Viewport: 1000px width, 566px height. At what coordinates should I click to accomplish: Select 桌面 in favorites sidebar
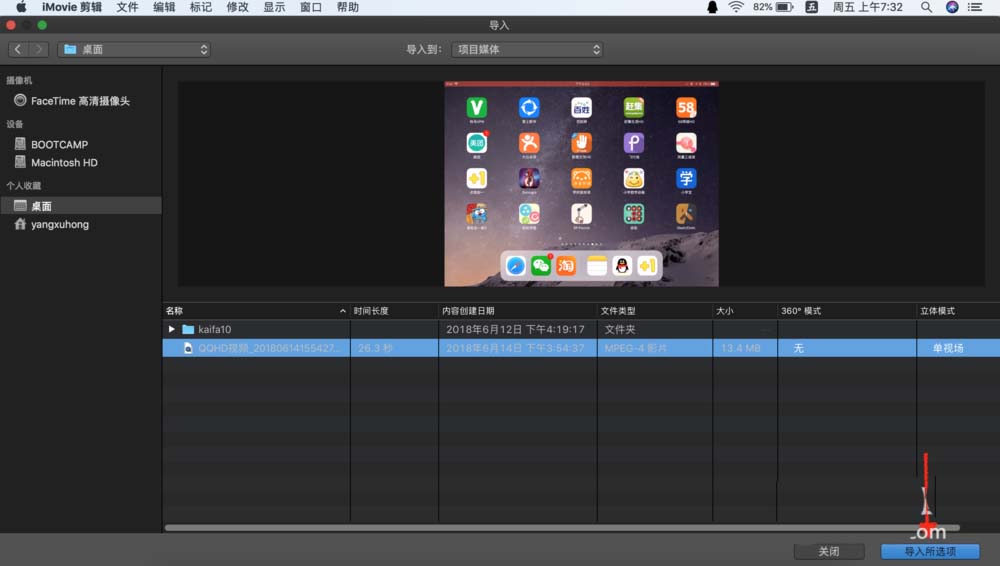coord(80,205)
